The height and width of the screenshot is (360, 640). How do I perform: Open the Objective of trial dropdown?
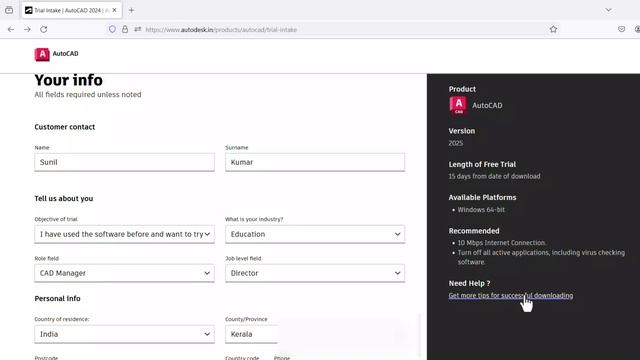(124, 234)
